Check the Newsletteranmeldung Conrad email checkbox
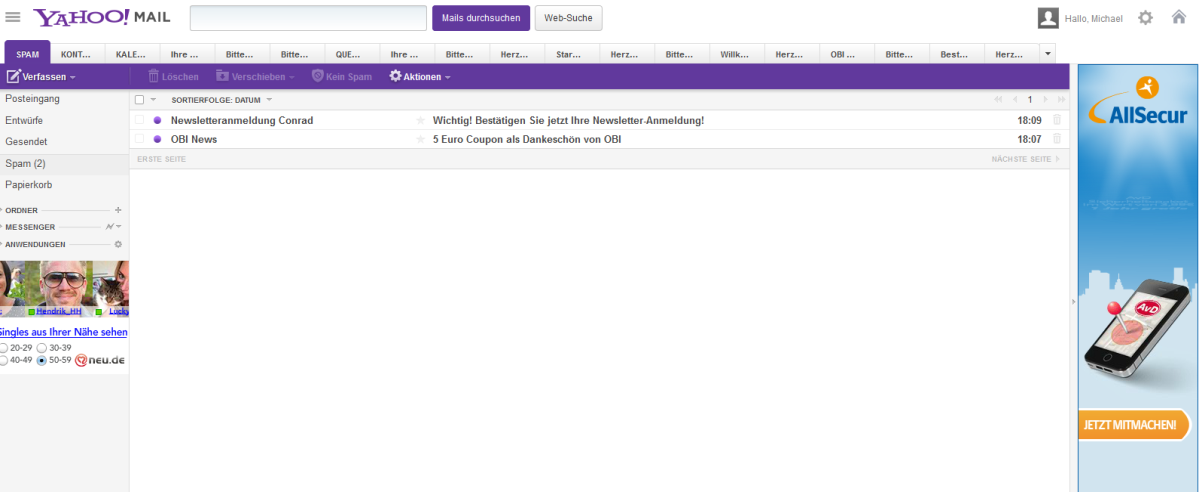 (x=139, y=120)
